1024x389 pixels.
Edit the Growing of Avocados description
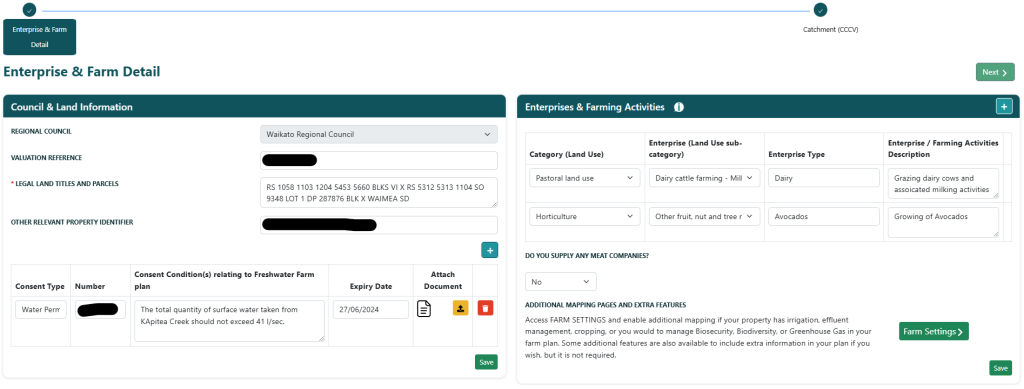point(943,223)
